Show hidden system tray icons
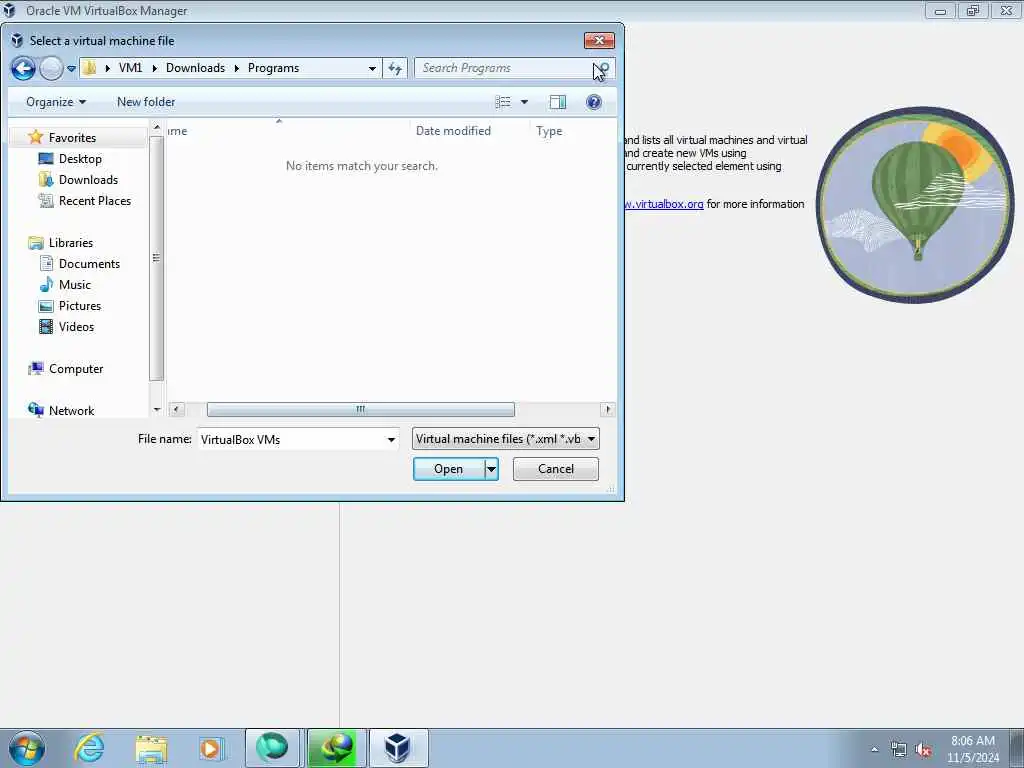The width and height of the screenshot is (1024, 768). 874,749
